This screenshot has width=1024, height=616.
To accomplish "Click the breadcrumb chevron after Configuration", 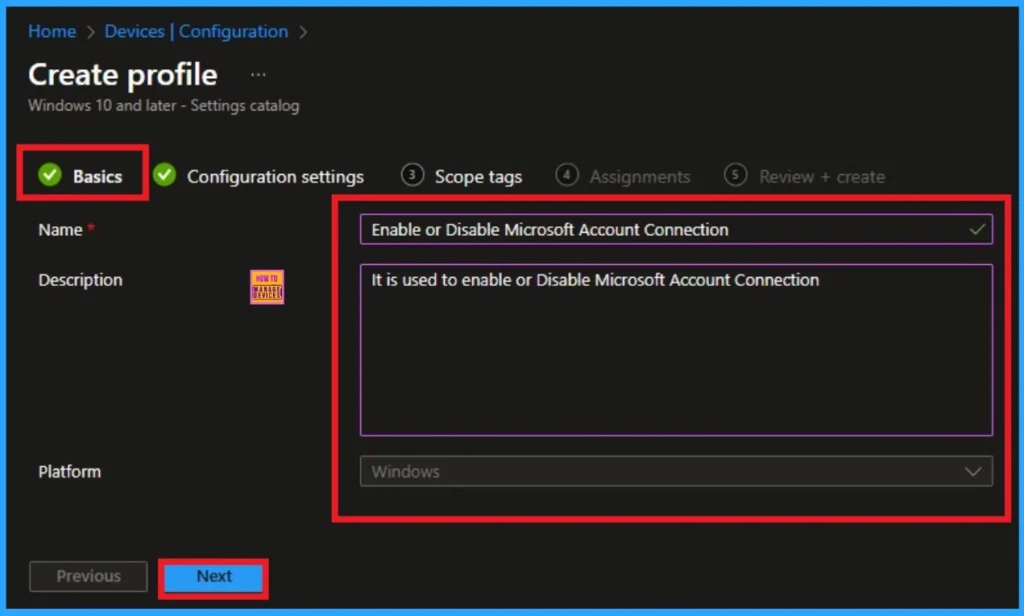I will click(302, 32).
